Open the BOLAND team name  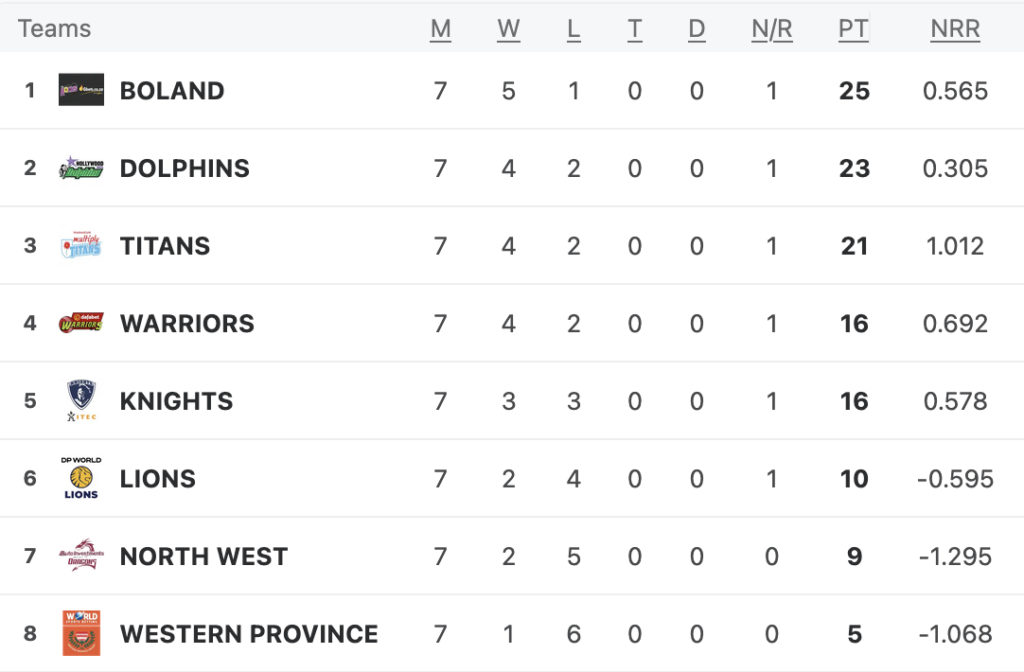click(172, 91)
